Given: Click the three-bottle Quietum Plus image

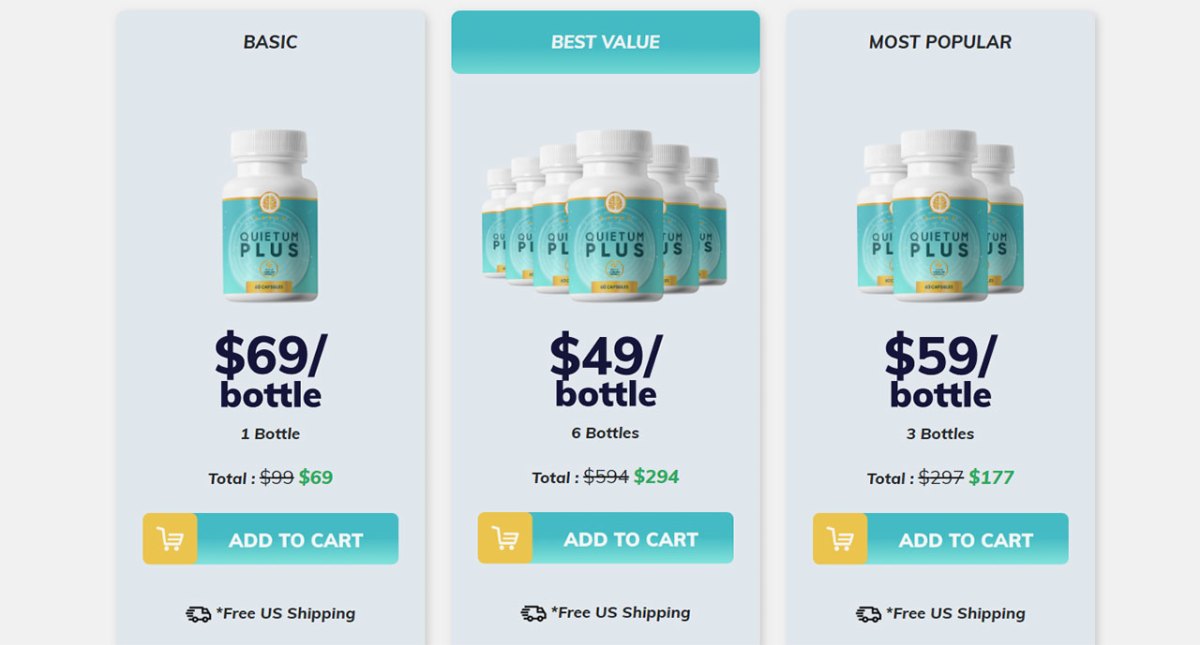Looking at the screenshot, I should (x=940, y=215).
